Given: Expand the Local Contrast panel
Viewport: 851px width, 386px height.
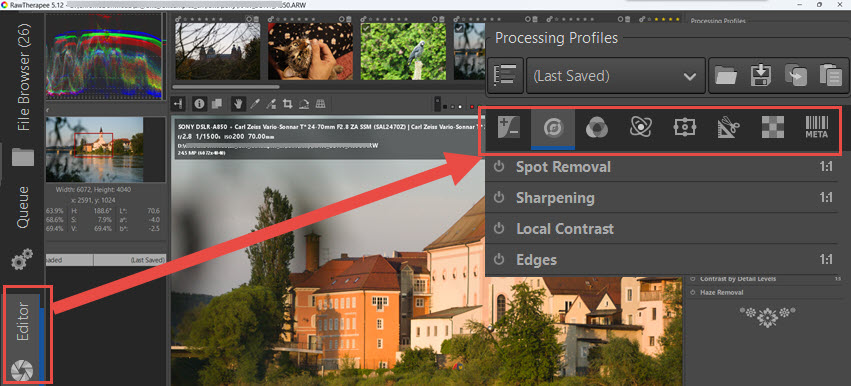Looking at the screenshot, I should (x=565, y=229).
